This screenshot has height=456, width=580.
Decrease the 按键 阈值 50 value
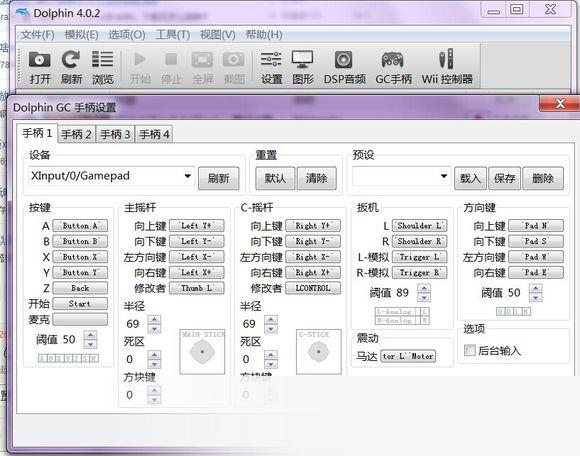[x=91, y=344]
